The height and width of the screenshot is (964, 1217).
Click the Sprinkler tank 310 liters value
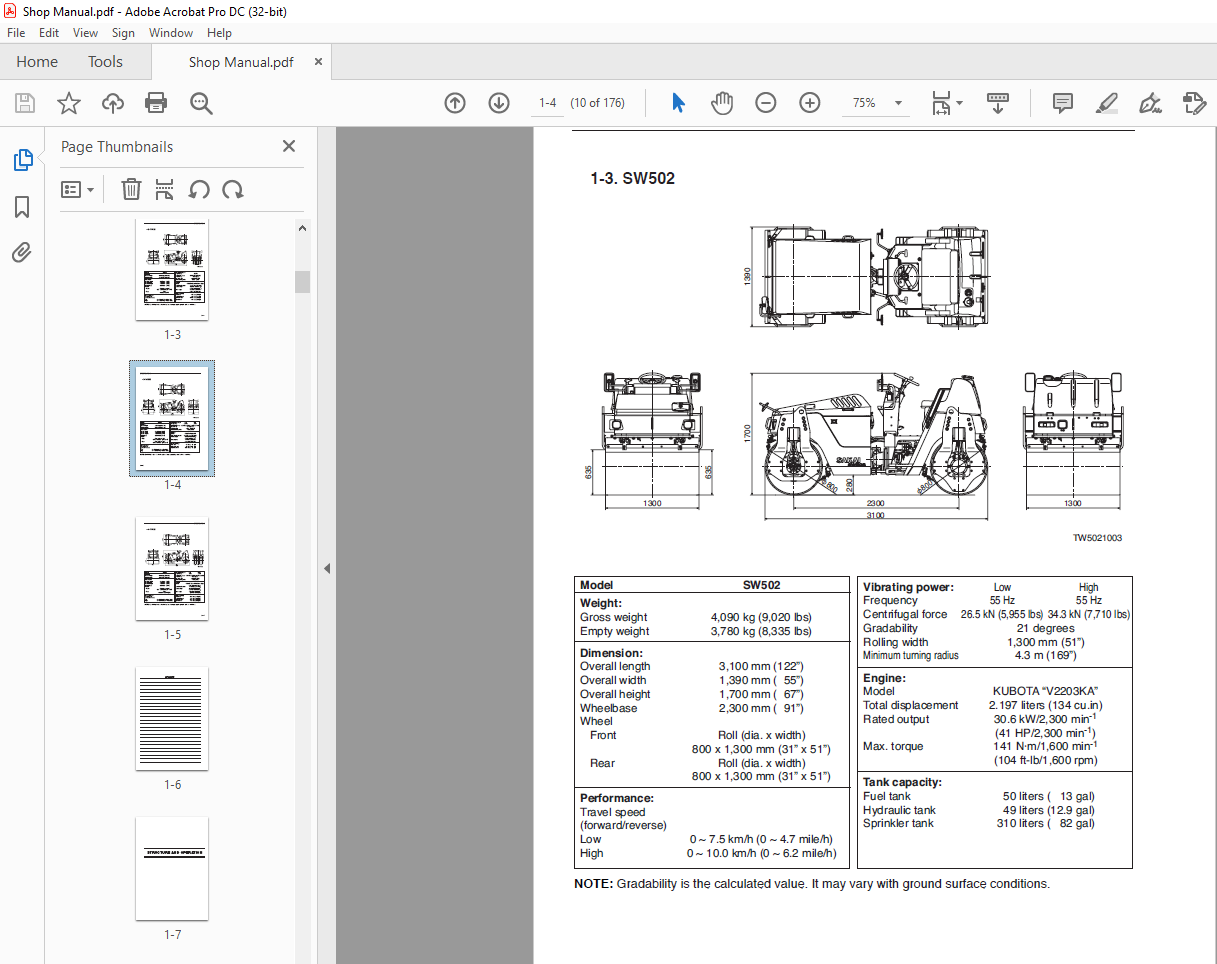[x=1046, y=824]
